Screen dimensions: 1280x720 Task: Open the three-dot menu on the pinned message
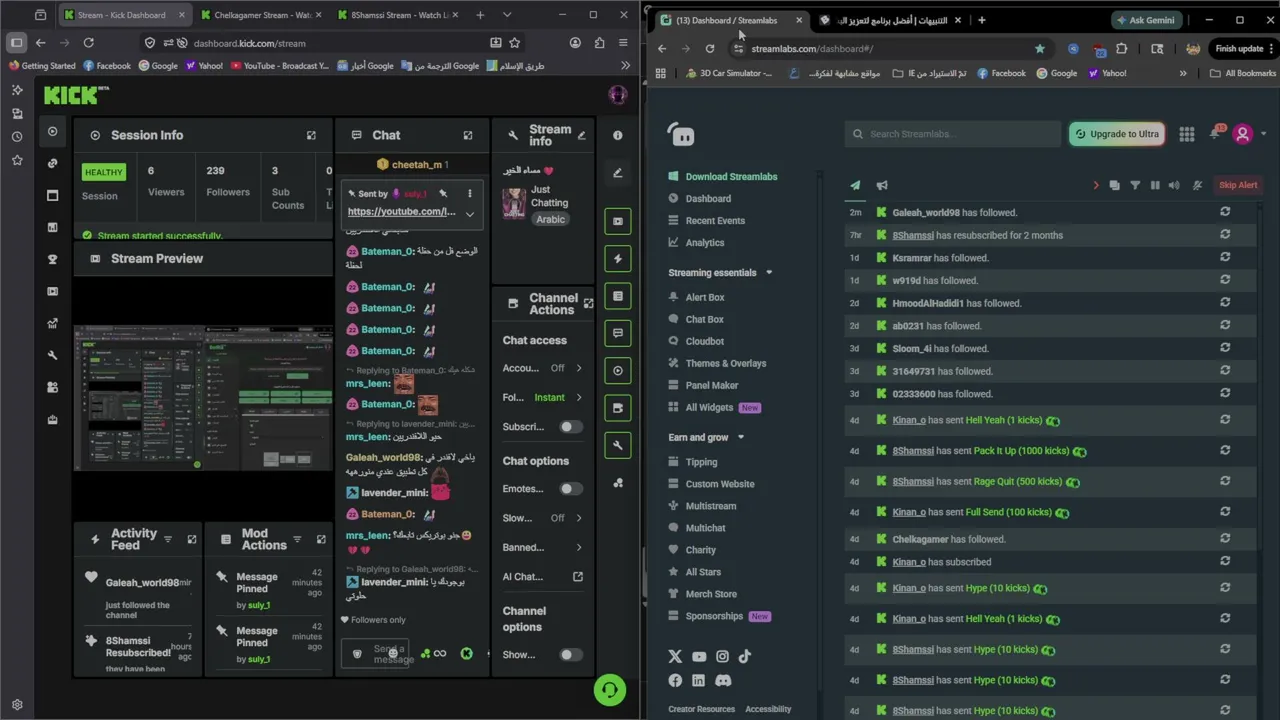coord(470,193)
